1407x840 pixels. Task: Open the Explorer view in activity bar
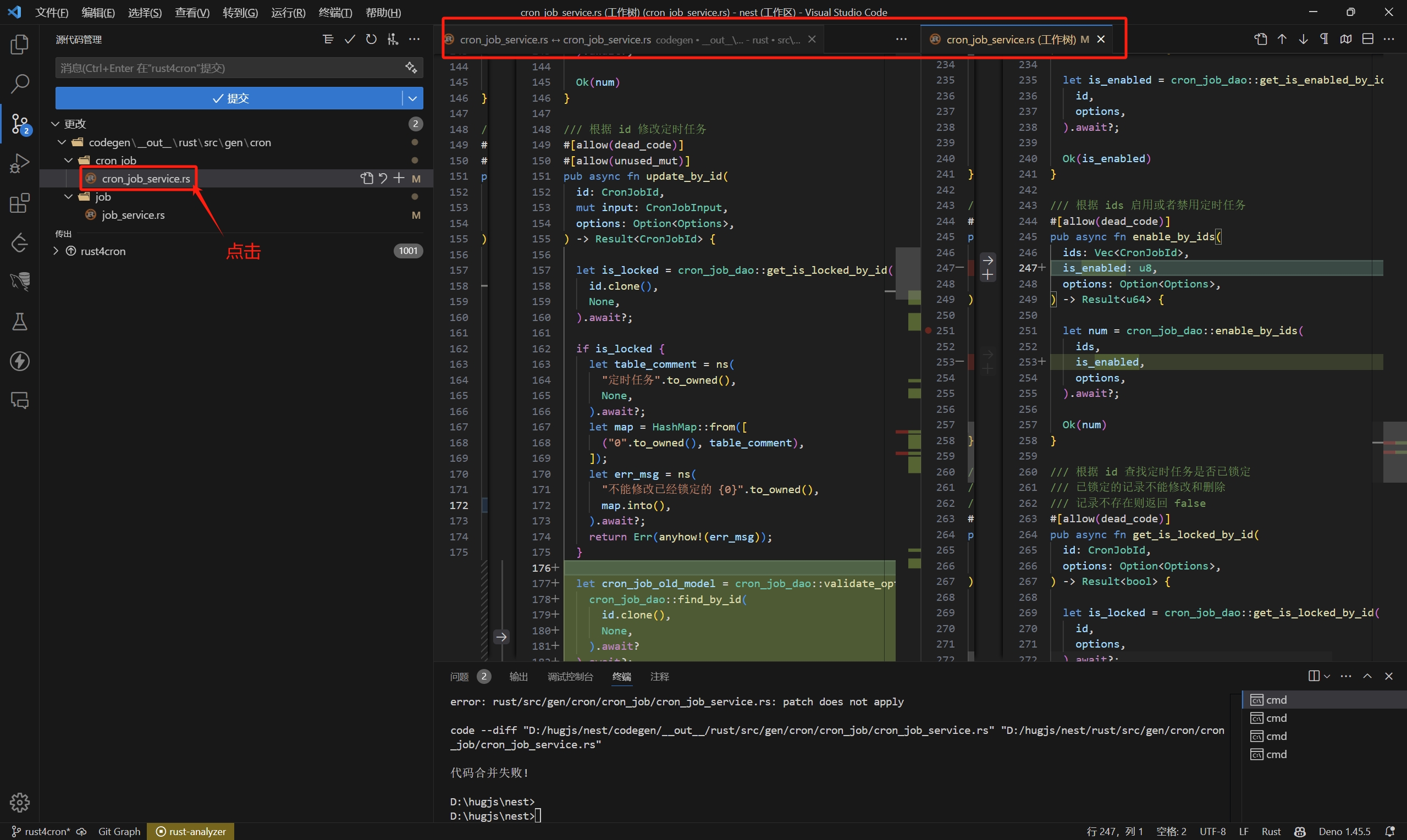(x=19, y=44)
